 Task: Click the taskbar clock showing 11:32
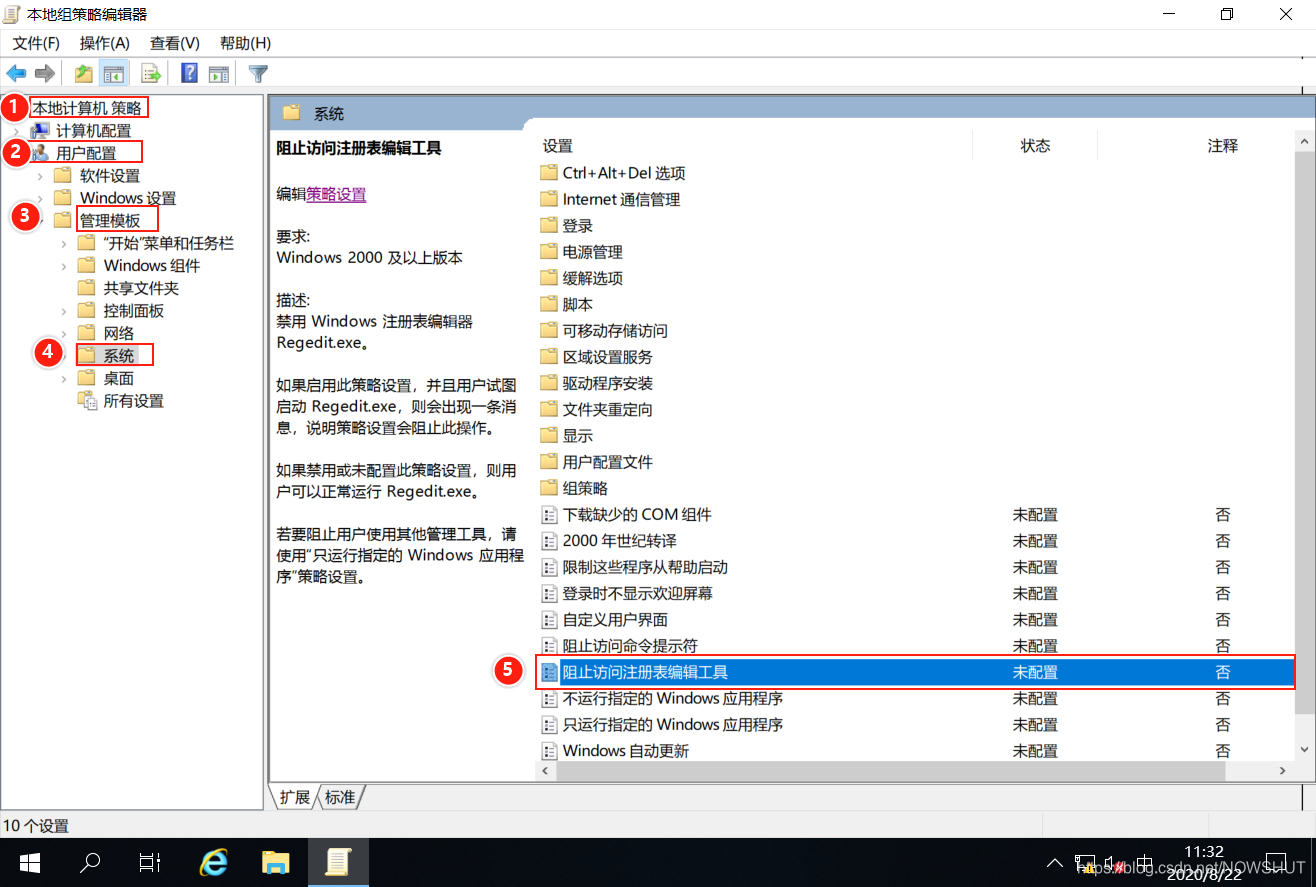point(1204,851)
